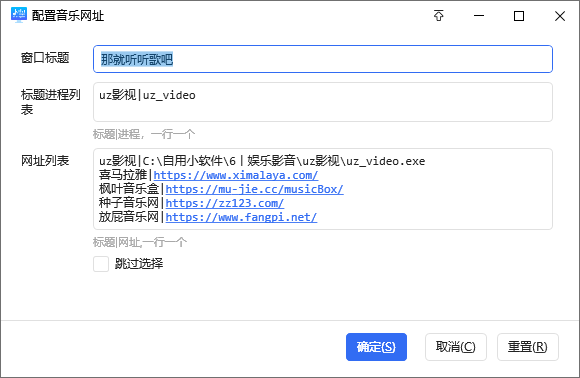Pin window on top with arrow icon
Screen dimensions: 580x378
[439, 16]
